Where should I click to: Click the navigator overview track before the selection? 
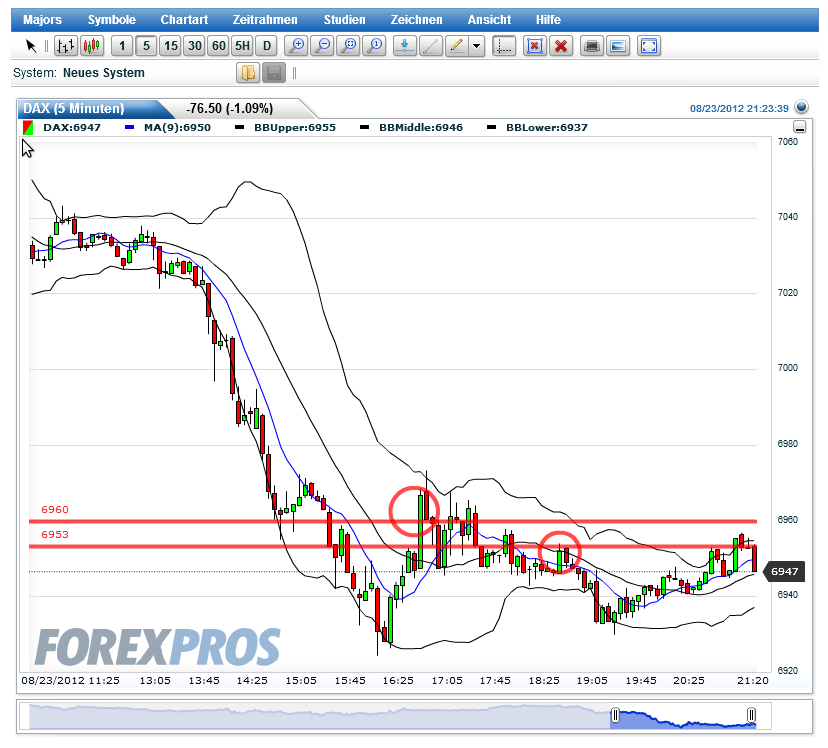coord(319,716)
